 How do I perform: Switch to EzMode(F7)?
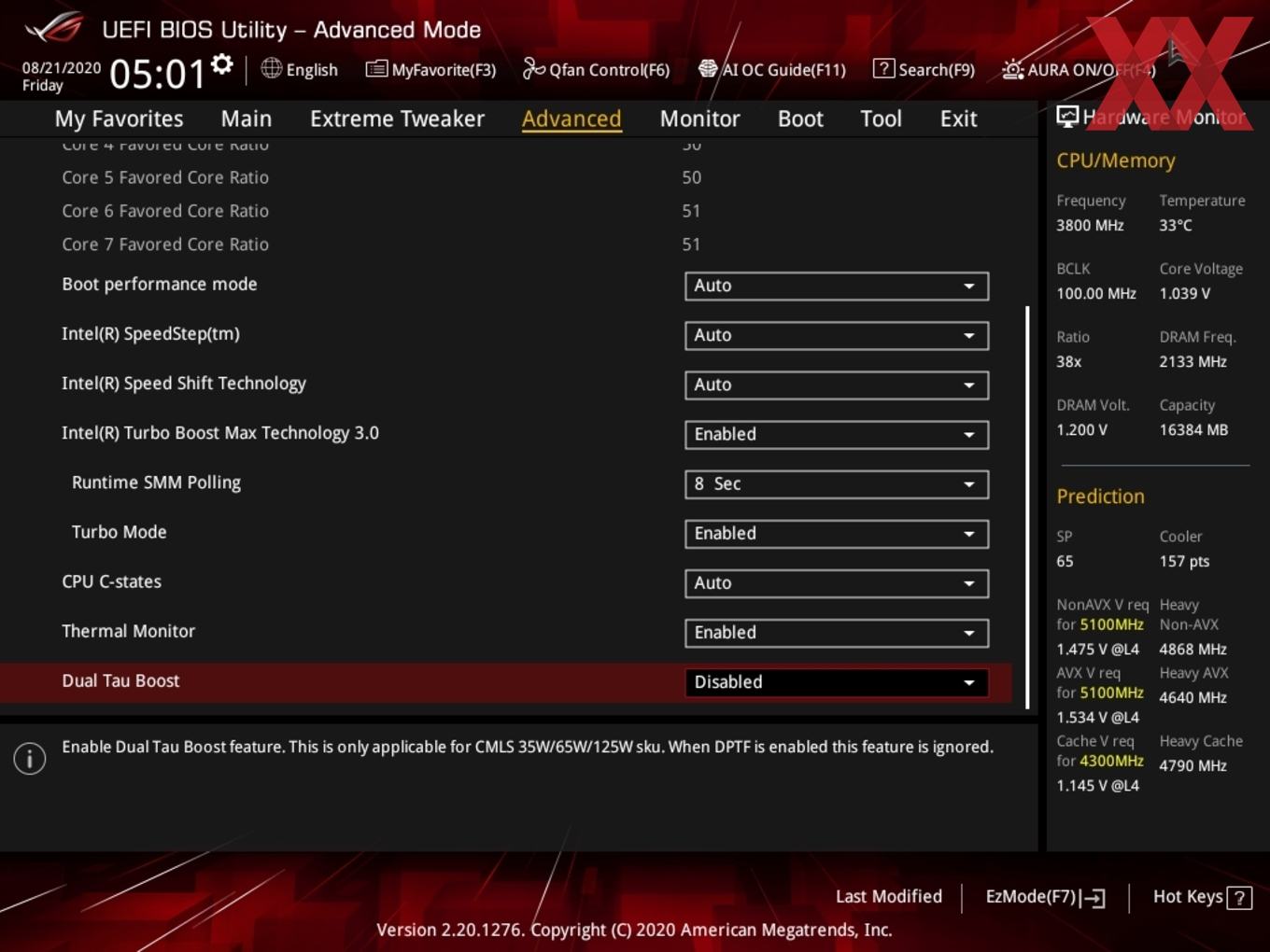pos(1031,896)
